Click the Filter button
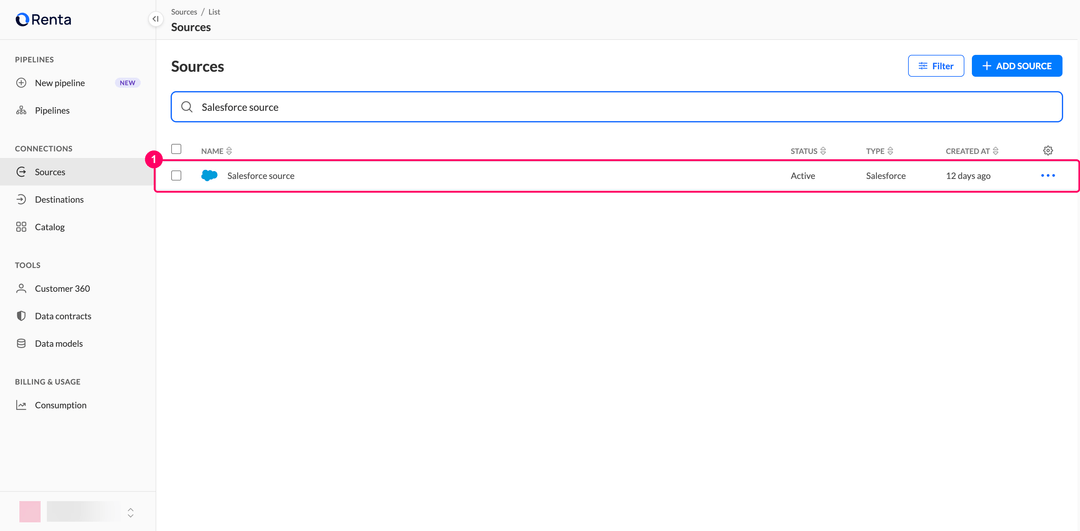The height and width of the screenshot is (531, 1080). [936, 66]
